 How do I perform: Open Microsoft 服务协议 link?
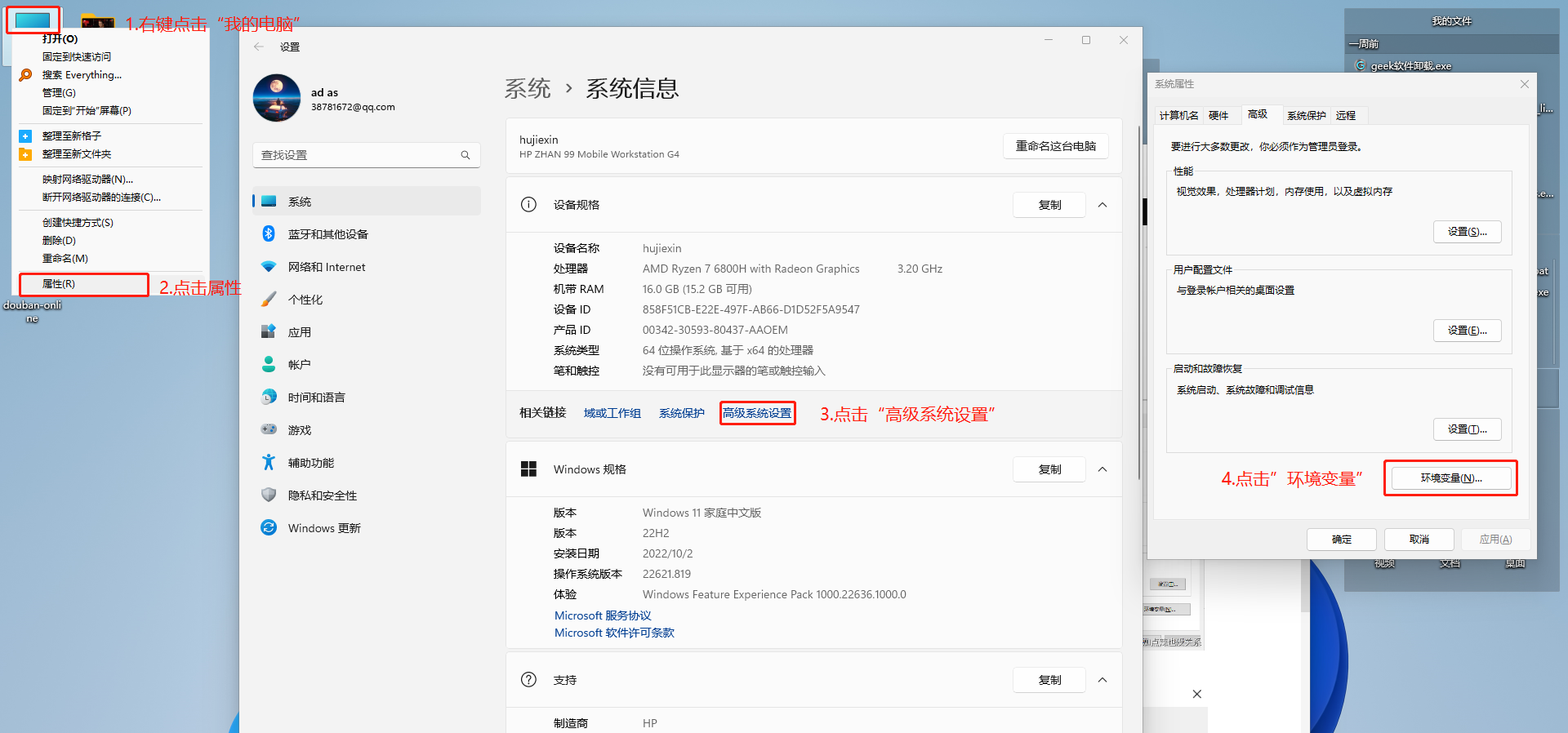[603, 615]
